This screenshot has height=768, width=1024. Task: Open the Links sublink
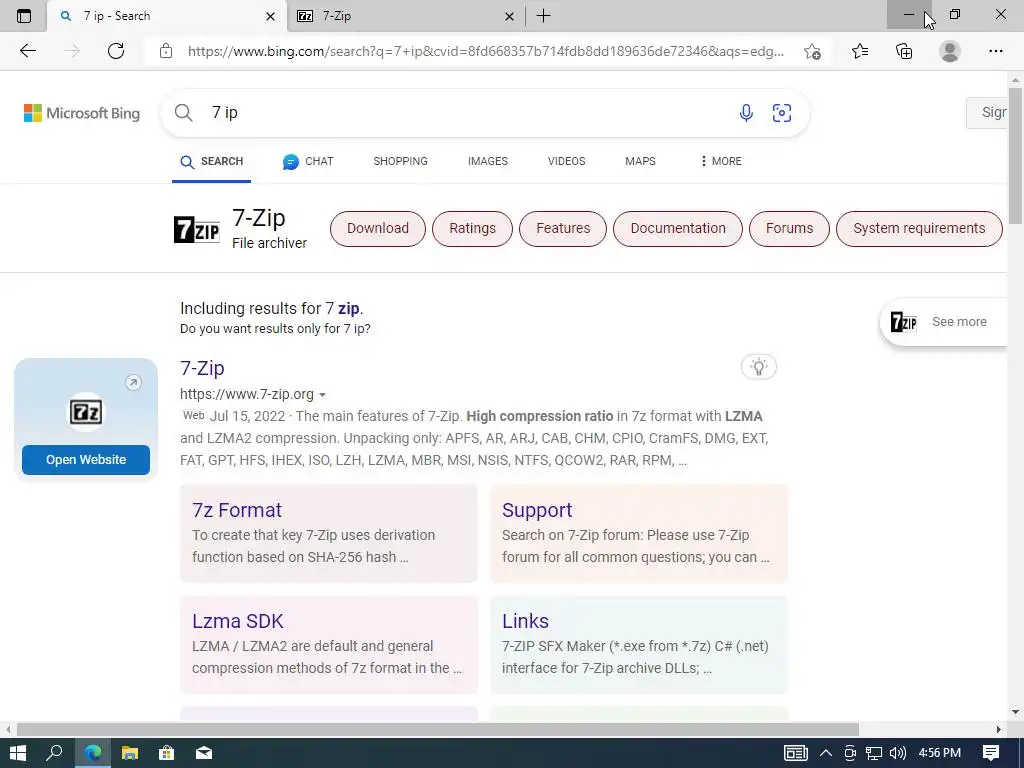[x=525, y=621]
